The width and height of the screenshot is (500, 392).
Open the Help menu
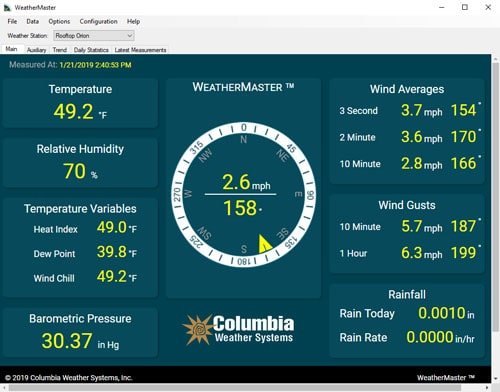click(133, 21)
